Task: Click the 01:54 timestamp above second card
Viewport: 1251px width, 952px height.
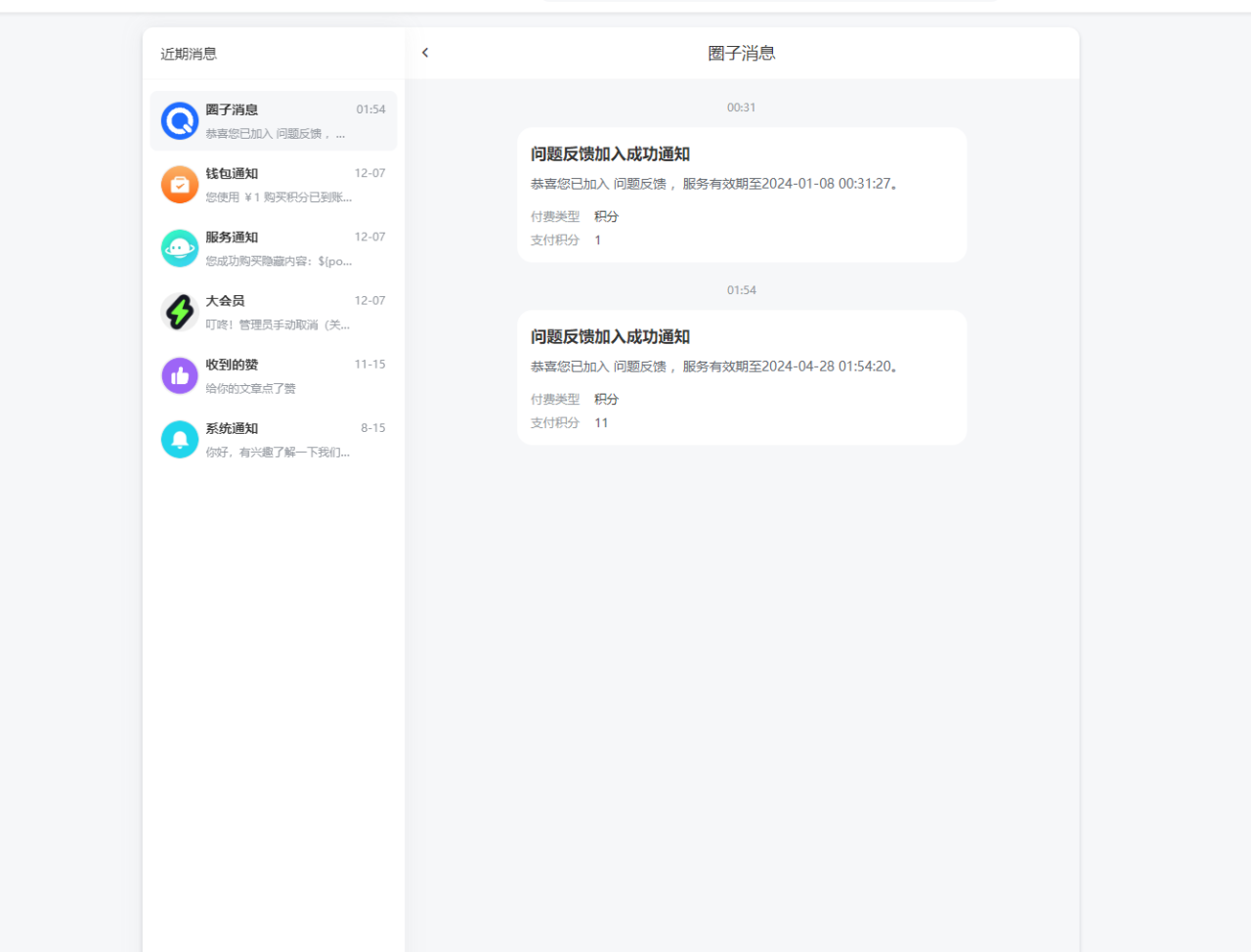Action: click(x=741, y=290)
